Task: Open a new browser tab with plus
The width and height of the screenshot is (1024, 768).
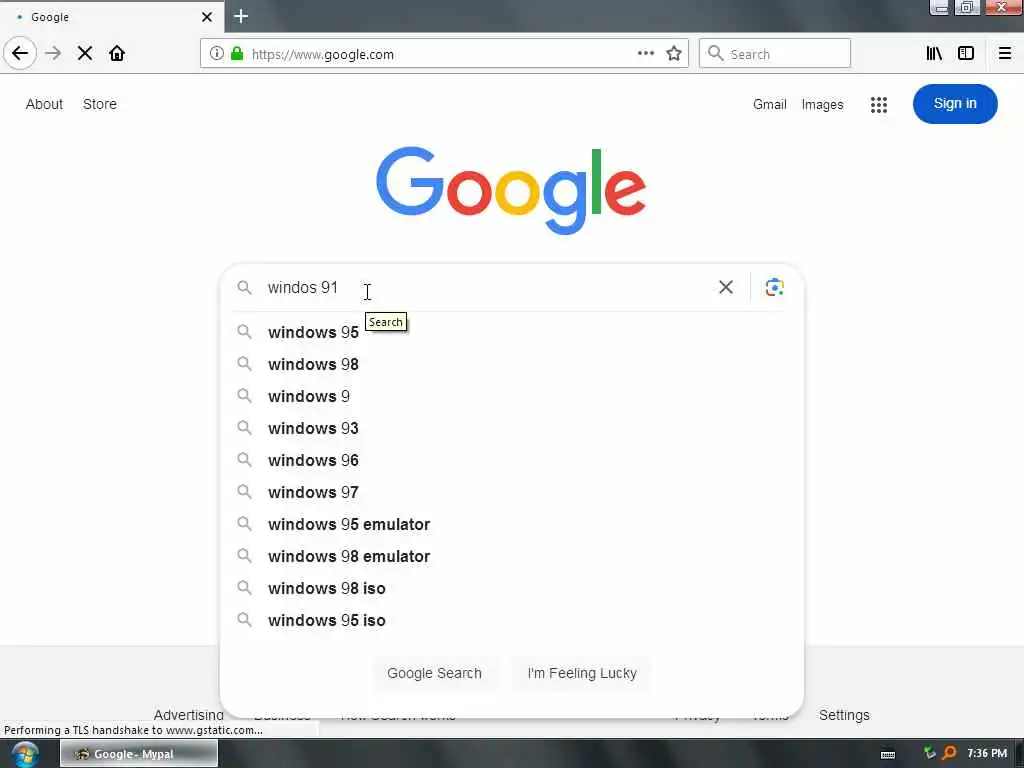Action: (x=241, y=16)
